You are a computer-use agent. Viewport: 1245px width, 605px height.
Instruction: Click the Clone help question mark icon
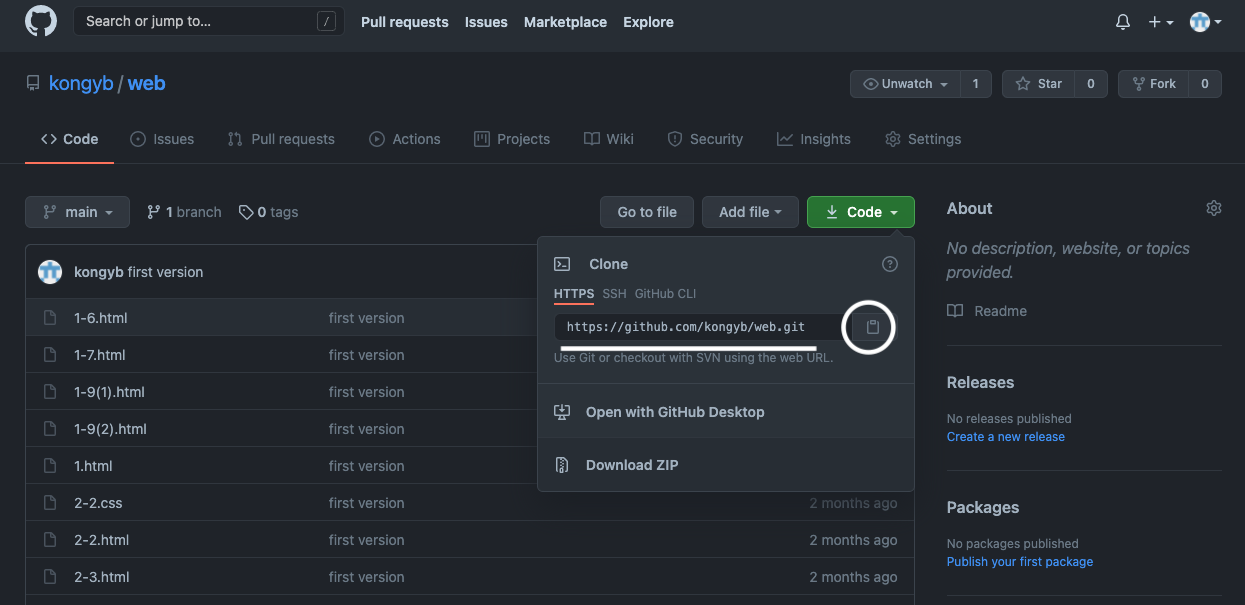point(890,264)
